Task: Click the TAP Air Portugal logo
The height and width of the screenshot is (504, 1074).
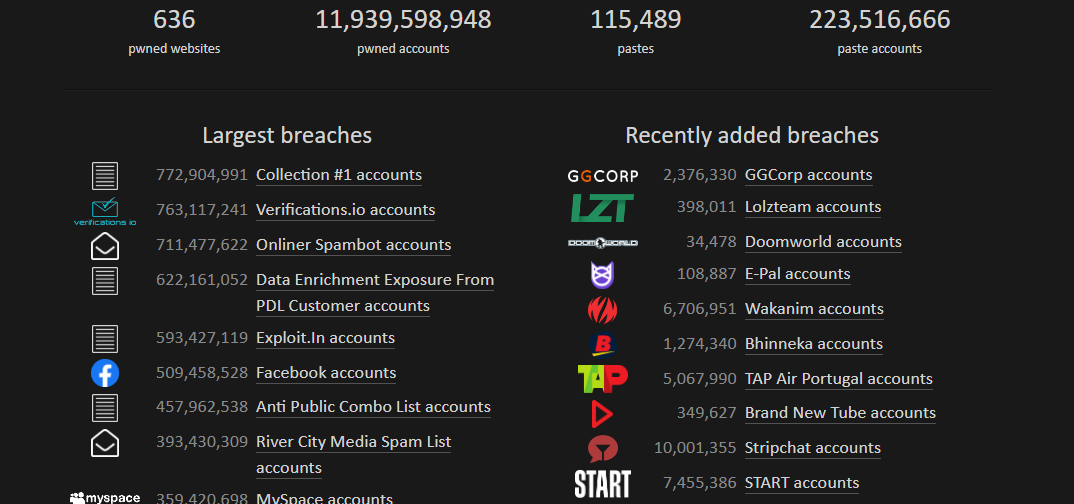Action: tap(602, 379)
